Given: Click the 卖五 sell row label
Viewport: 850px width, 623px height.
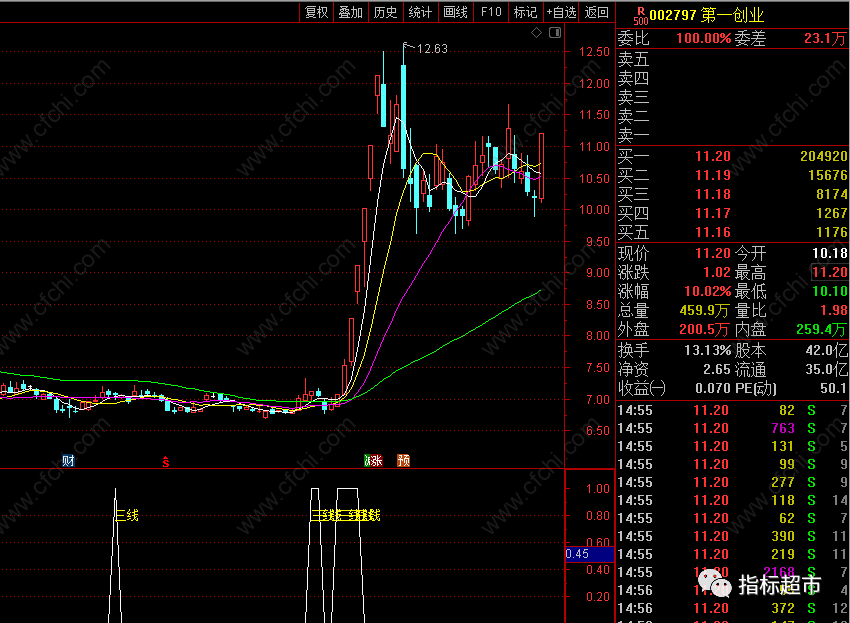Looking at the screenshot, I should pos(633,59).
